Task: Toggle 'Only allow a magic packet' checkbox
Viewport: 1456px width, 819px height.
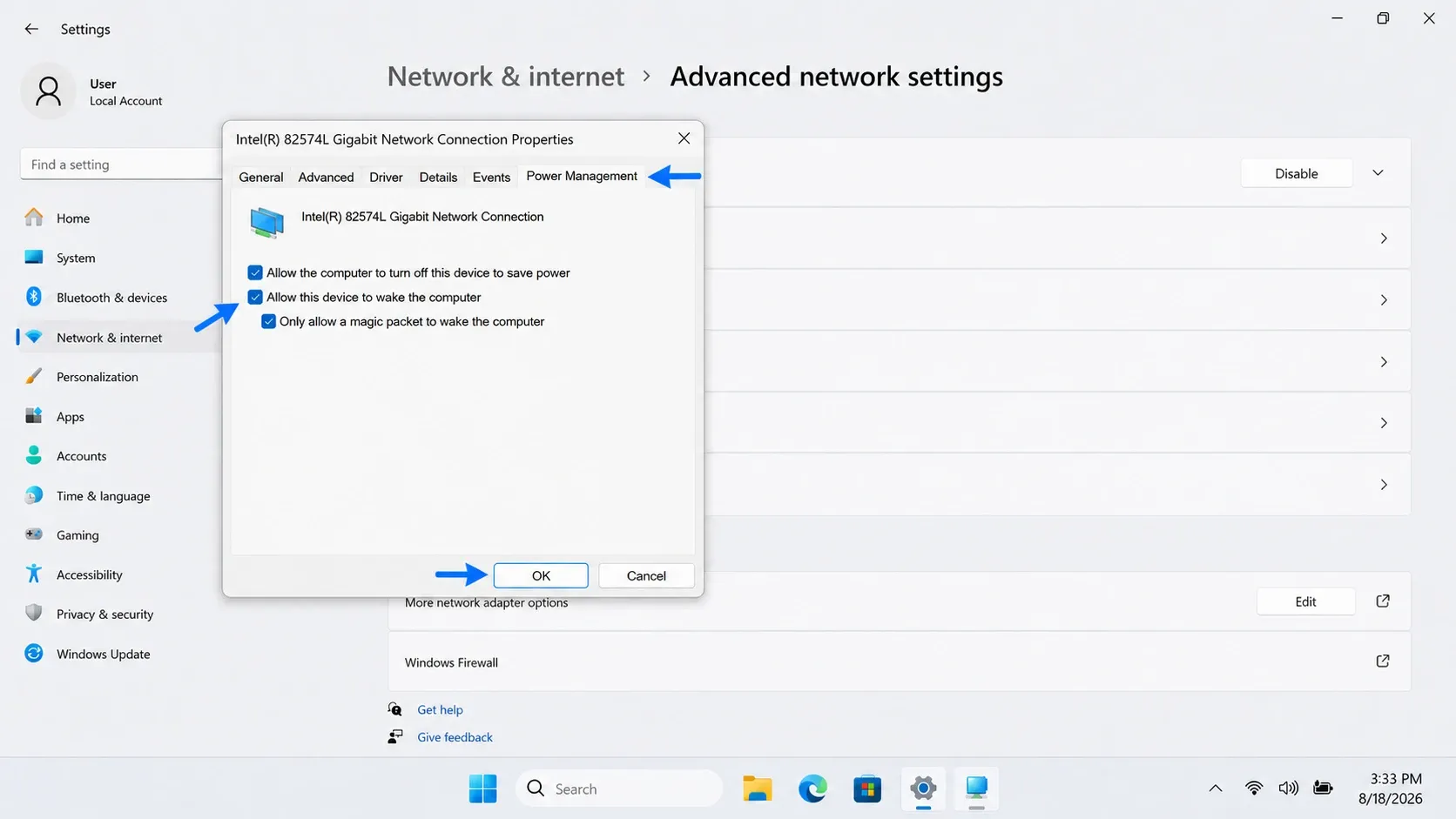Action: [x=268, y=321]
